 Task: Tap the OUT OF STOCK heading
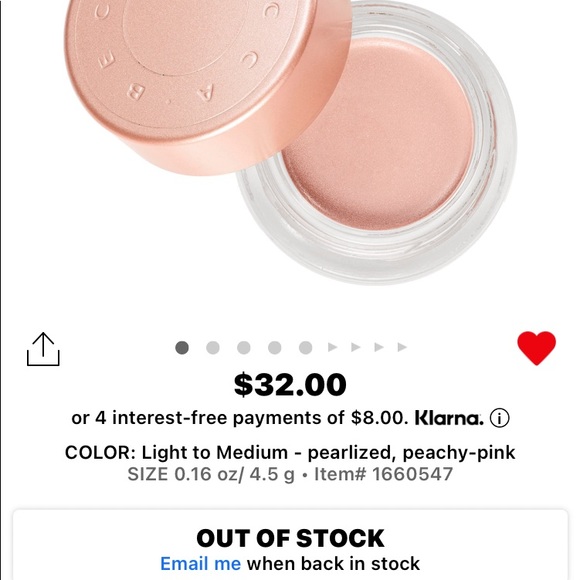click(x=290, y=538)
